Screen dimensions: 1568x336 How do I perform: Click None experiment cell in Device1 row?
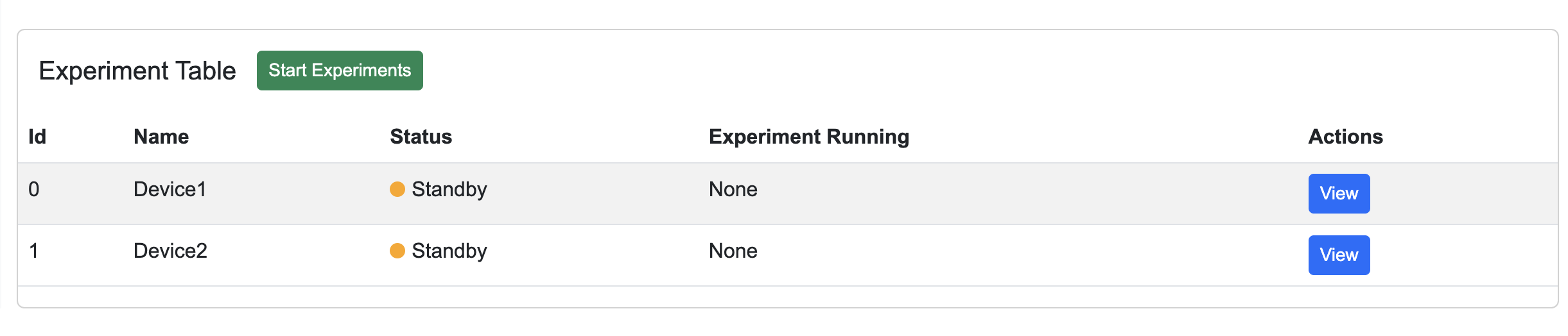pos(733,189)
